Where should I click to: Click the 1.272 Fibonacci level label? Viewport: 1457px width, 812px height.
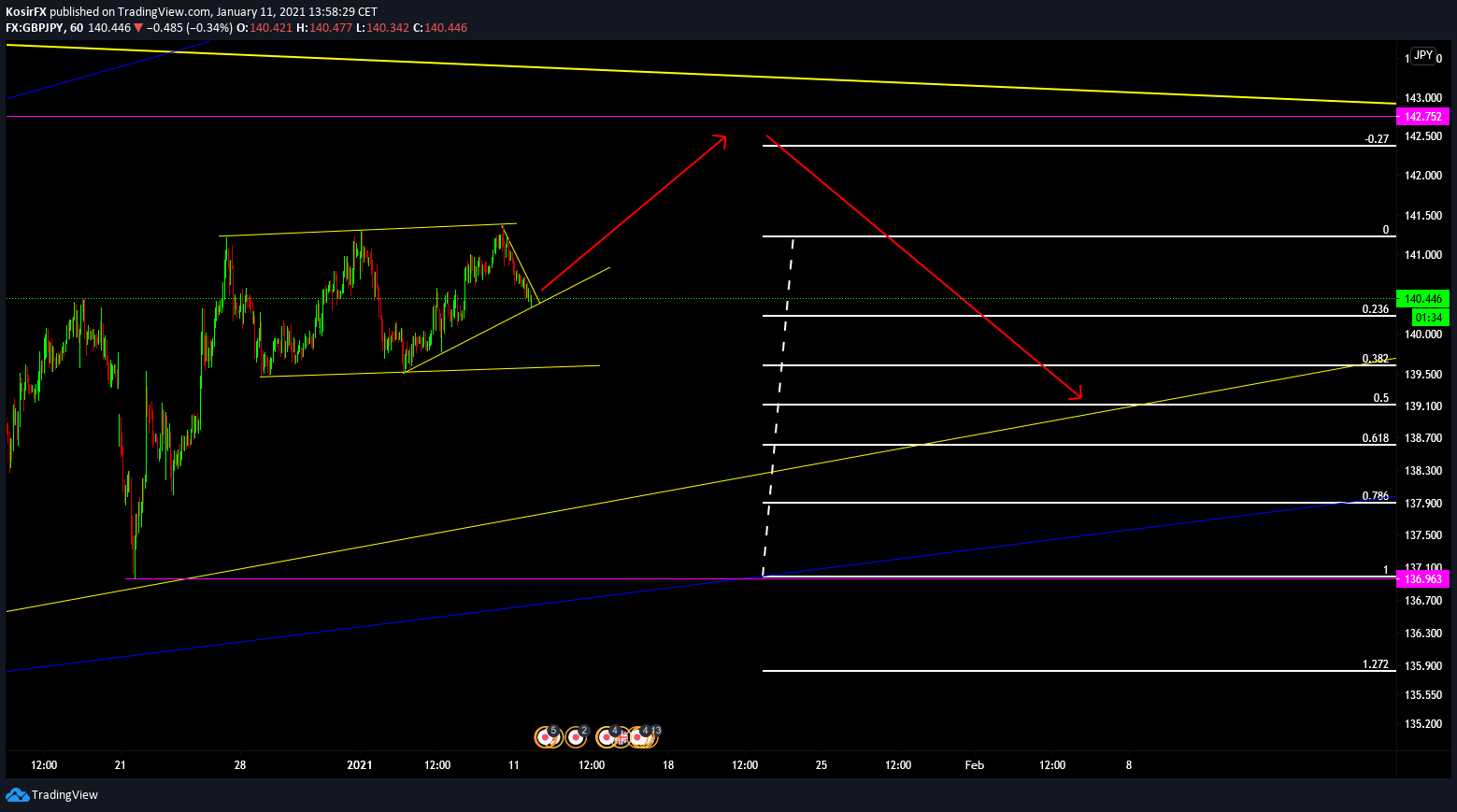1376,664
